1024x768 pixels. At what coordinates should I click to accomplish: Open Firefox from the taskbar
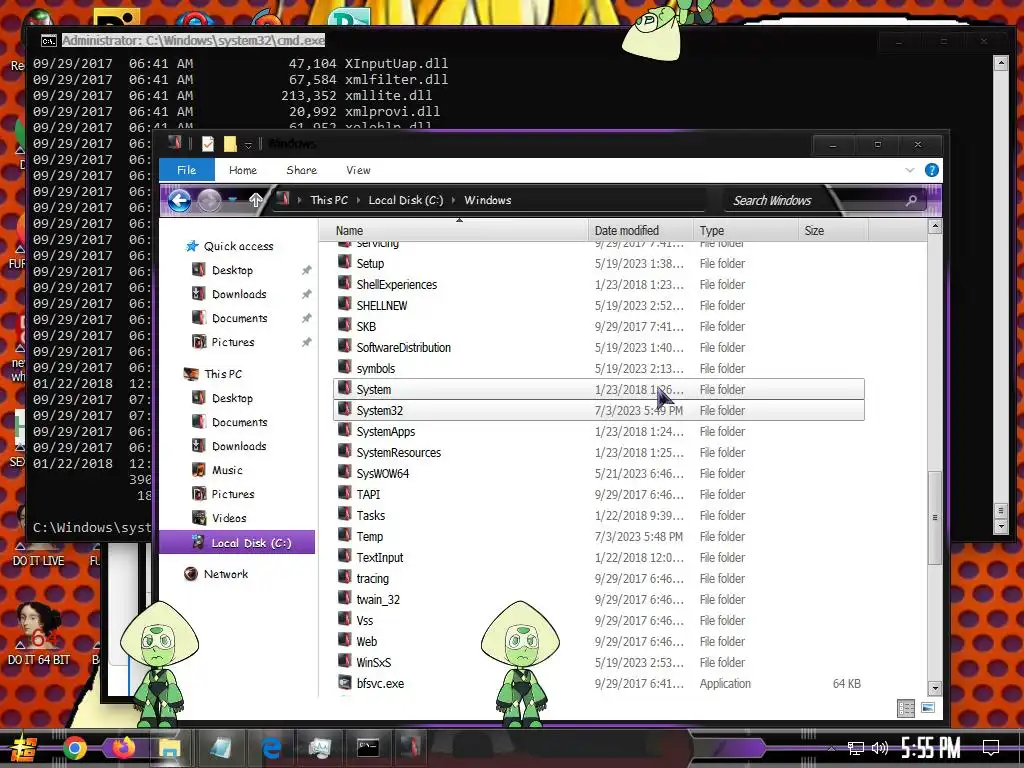pyautogui.click(x=123, y=747)
